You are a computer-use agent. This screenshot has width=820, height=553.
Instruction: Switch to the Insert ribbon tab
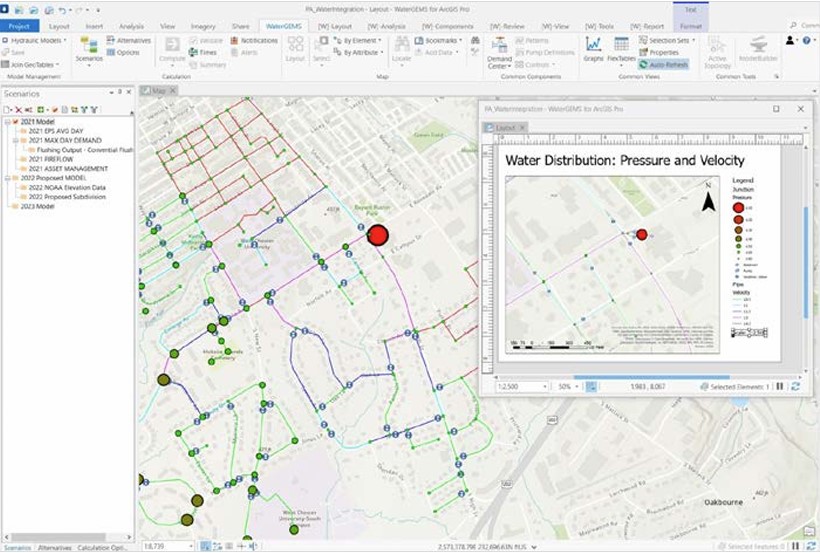click(94, 26)
